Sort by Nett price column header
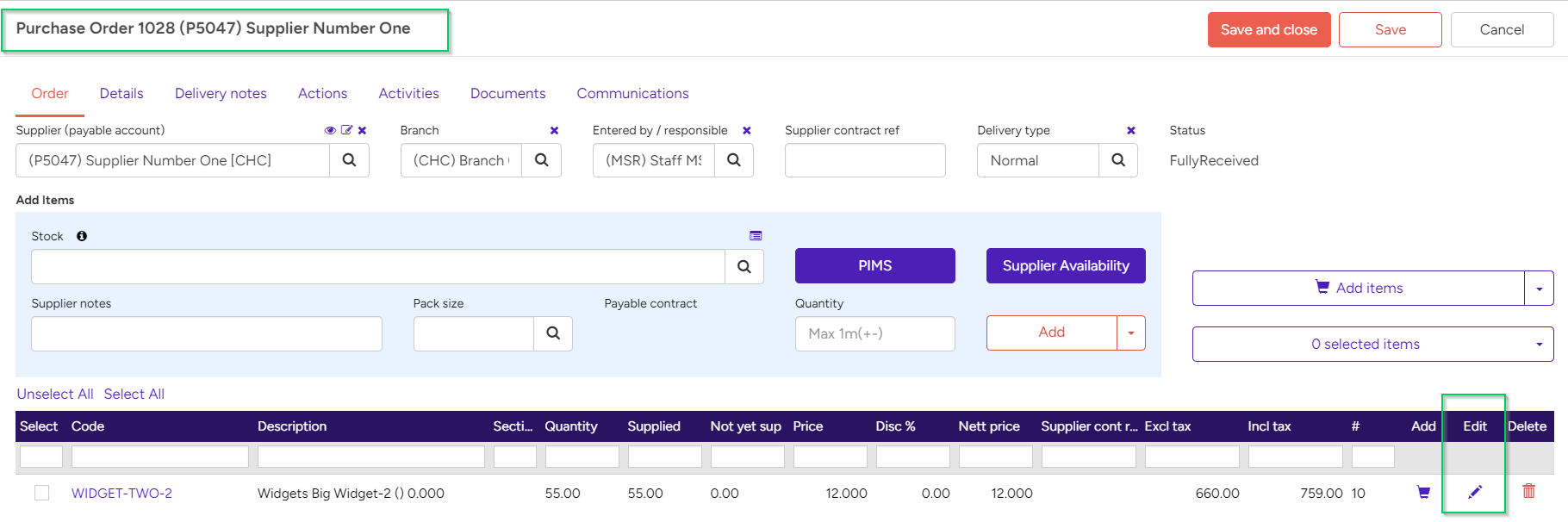 (989, 426)
